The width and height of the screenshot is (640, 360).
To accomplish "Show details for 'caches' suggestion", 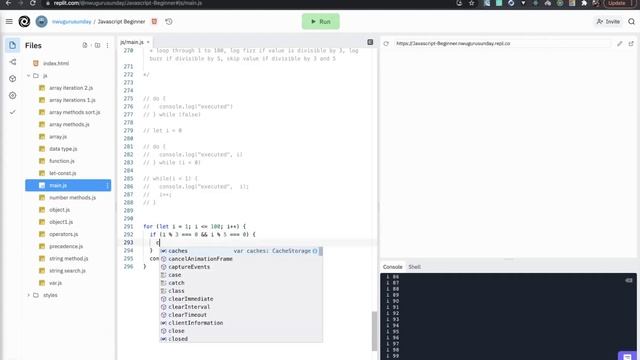I will (315, 251).
